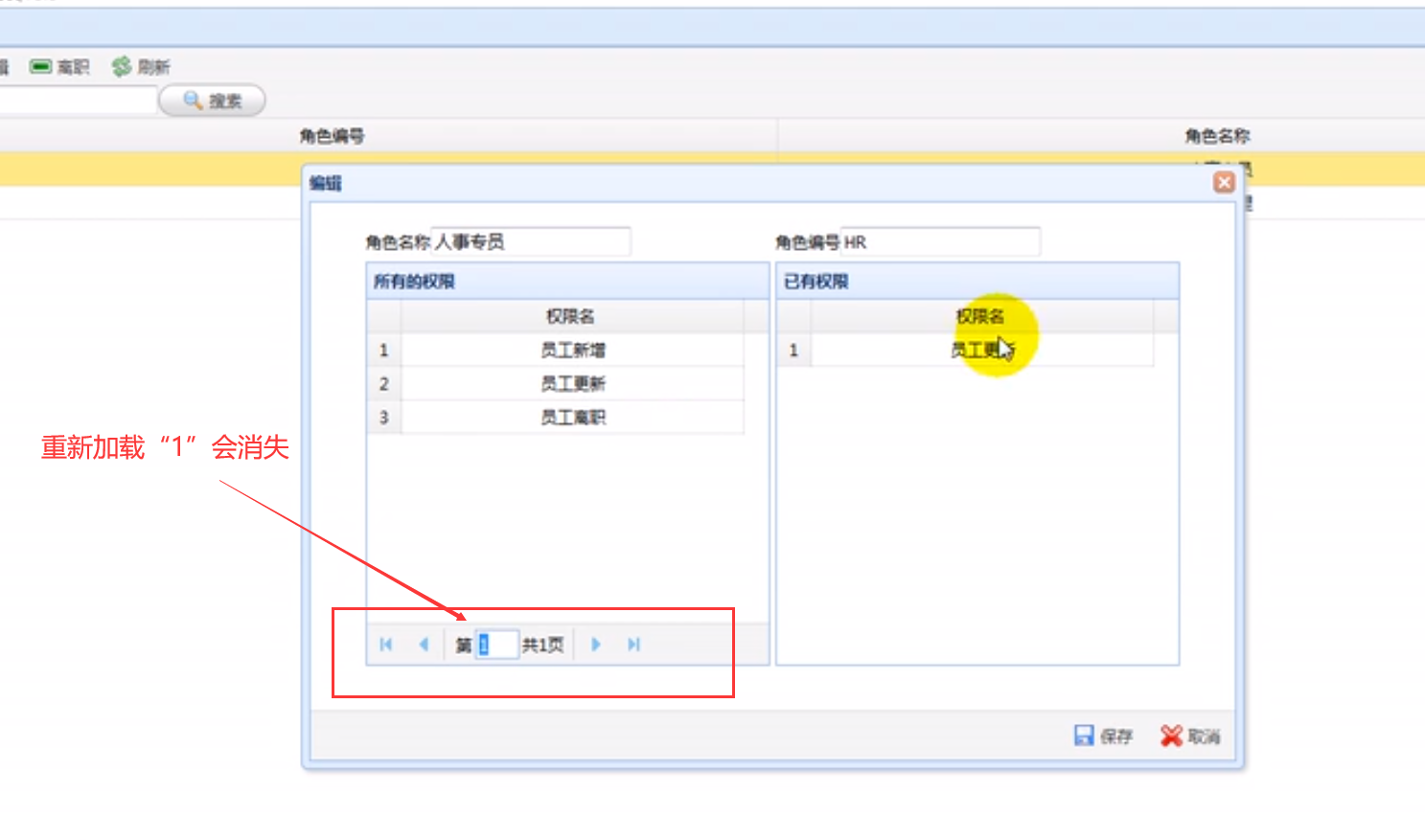Screen dimensions: 1425x840
Task: Click row number 2 in 所有的权限 grid
Action: tap(384, 383)
